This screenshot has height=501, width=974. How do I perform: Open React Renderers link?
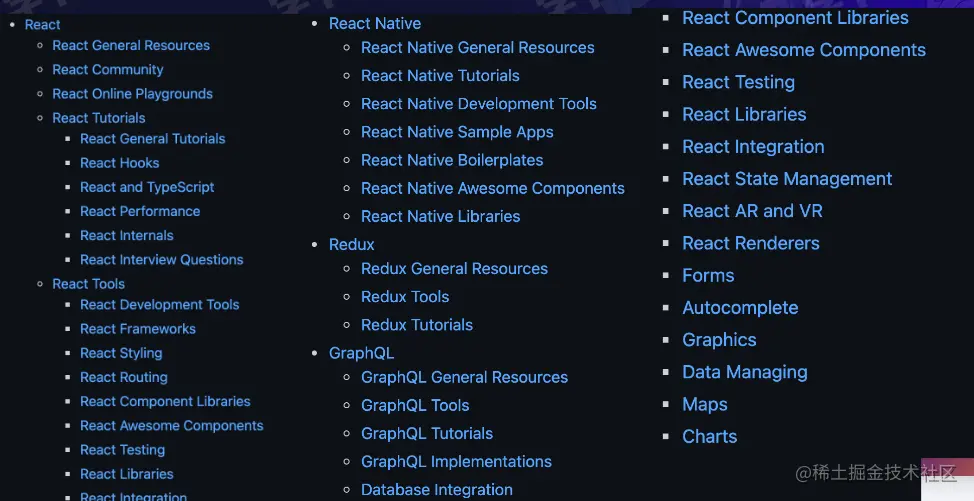click(751, 243)
